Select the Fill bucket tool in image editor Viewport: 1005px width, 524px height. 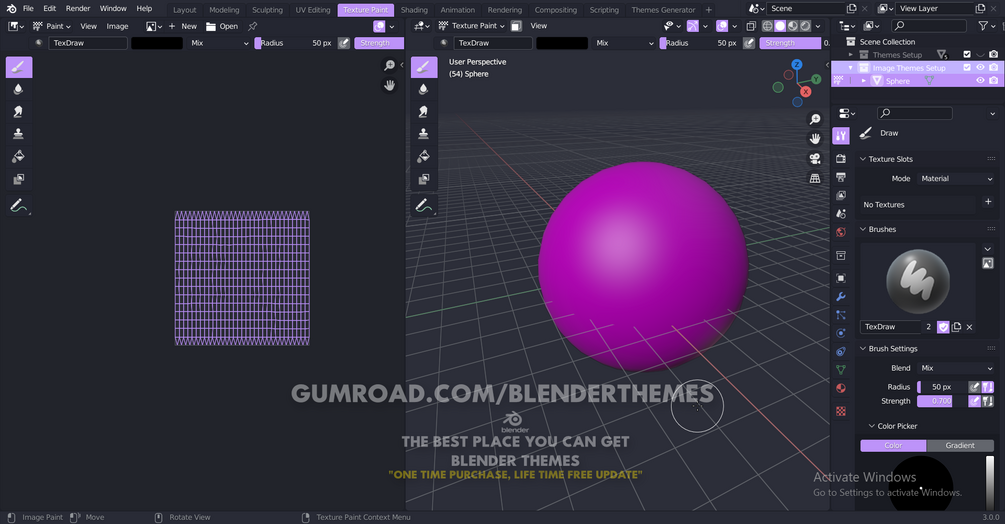click(x=19, y=156)
